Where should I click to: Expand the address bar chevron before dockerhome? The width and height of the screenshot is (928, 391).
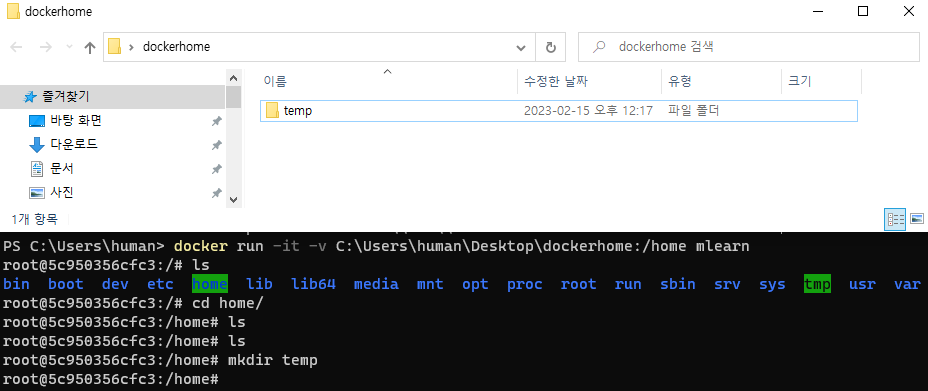click(131, 47)
